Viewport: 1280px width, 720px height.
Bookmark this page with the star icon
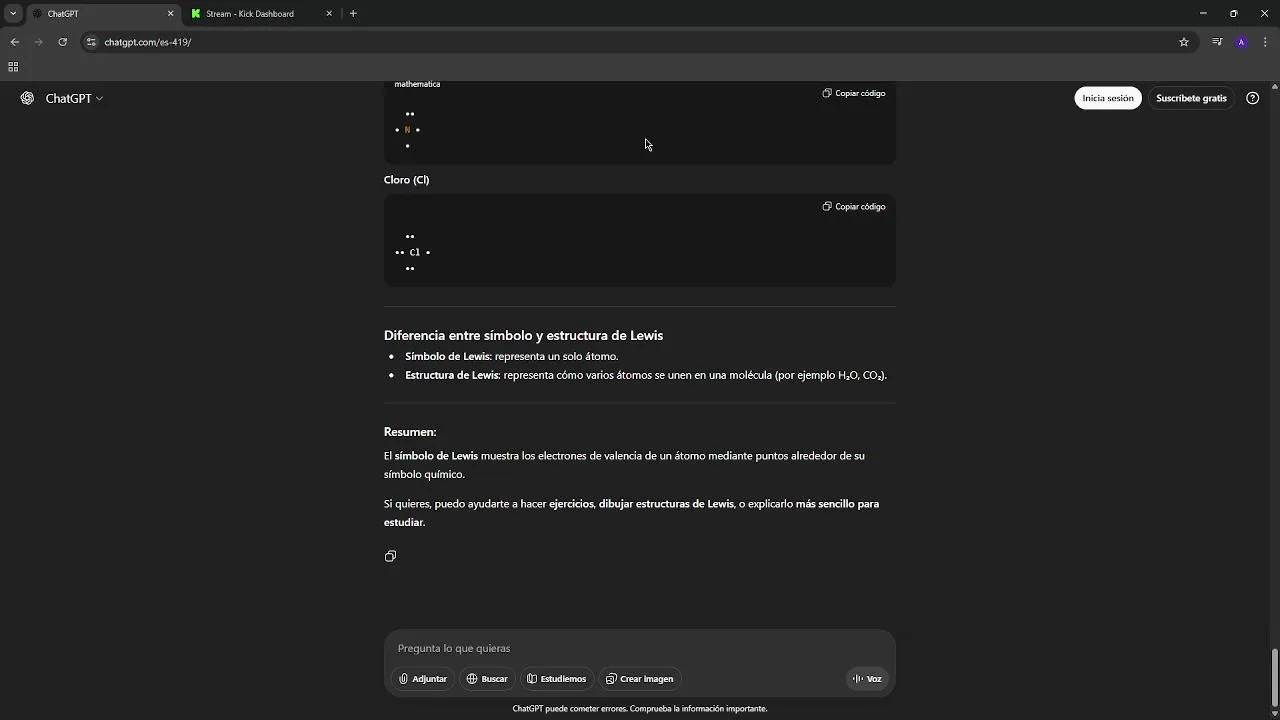tap(1184, 42)
